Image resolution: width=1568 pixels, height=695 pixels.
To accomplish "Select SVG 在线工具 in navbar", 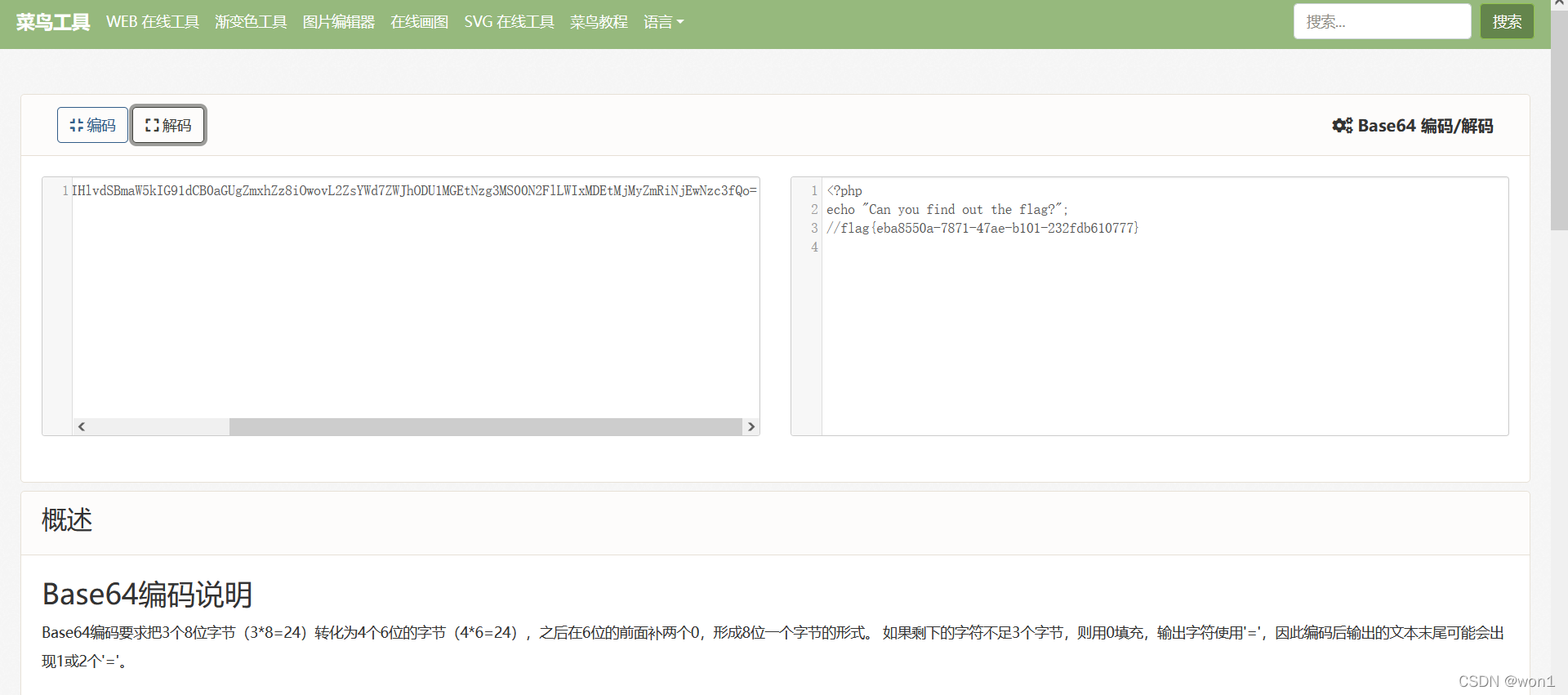I will tap(509, 22).
